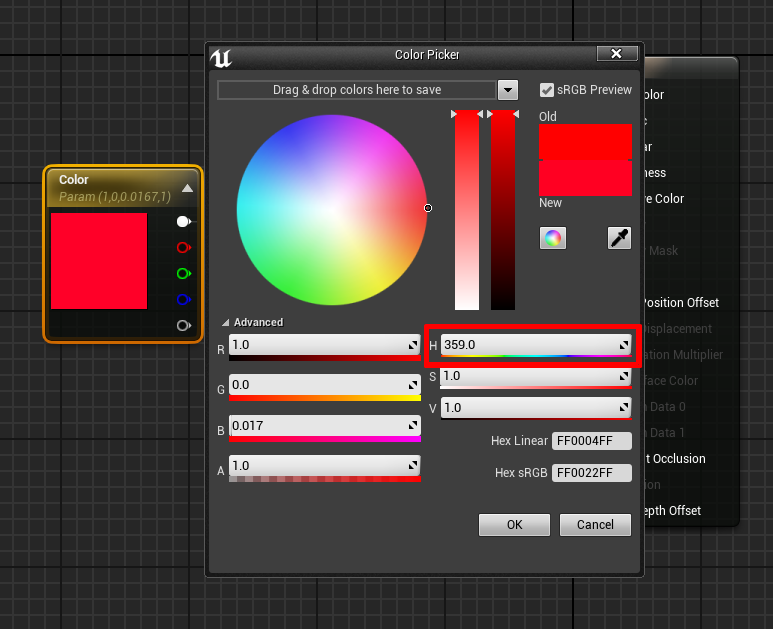
Task: Click the saturation vertical slider bar
Action: click(467, 210)
